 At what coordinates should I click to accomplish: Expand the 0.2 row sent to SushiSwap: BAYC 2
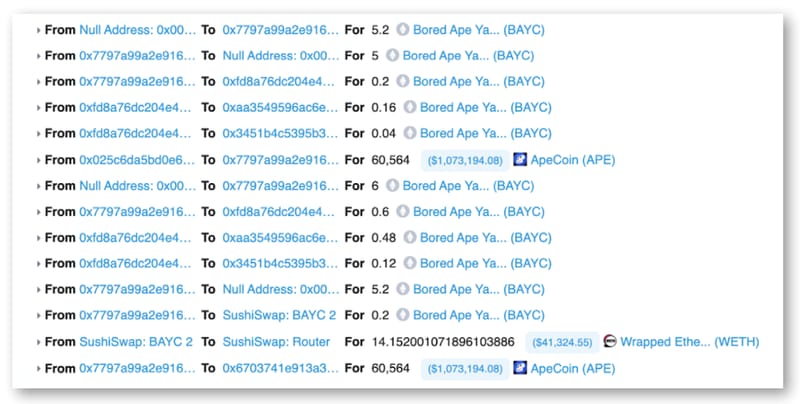pos(38,315)
